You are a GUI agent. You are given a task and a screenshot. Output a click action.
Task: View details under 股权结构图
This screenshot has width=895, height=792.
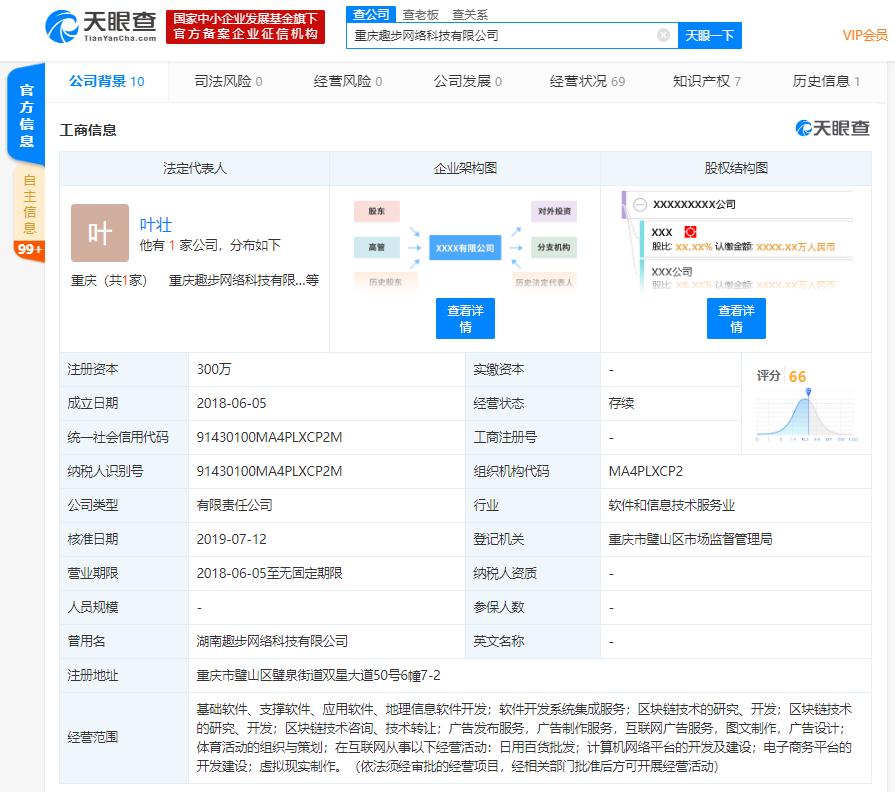(x=736, y=318)
